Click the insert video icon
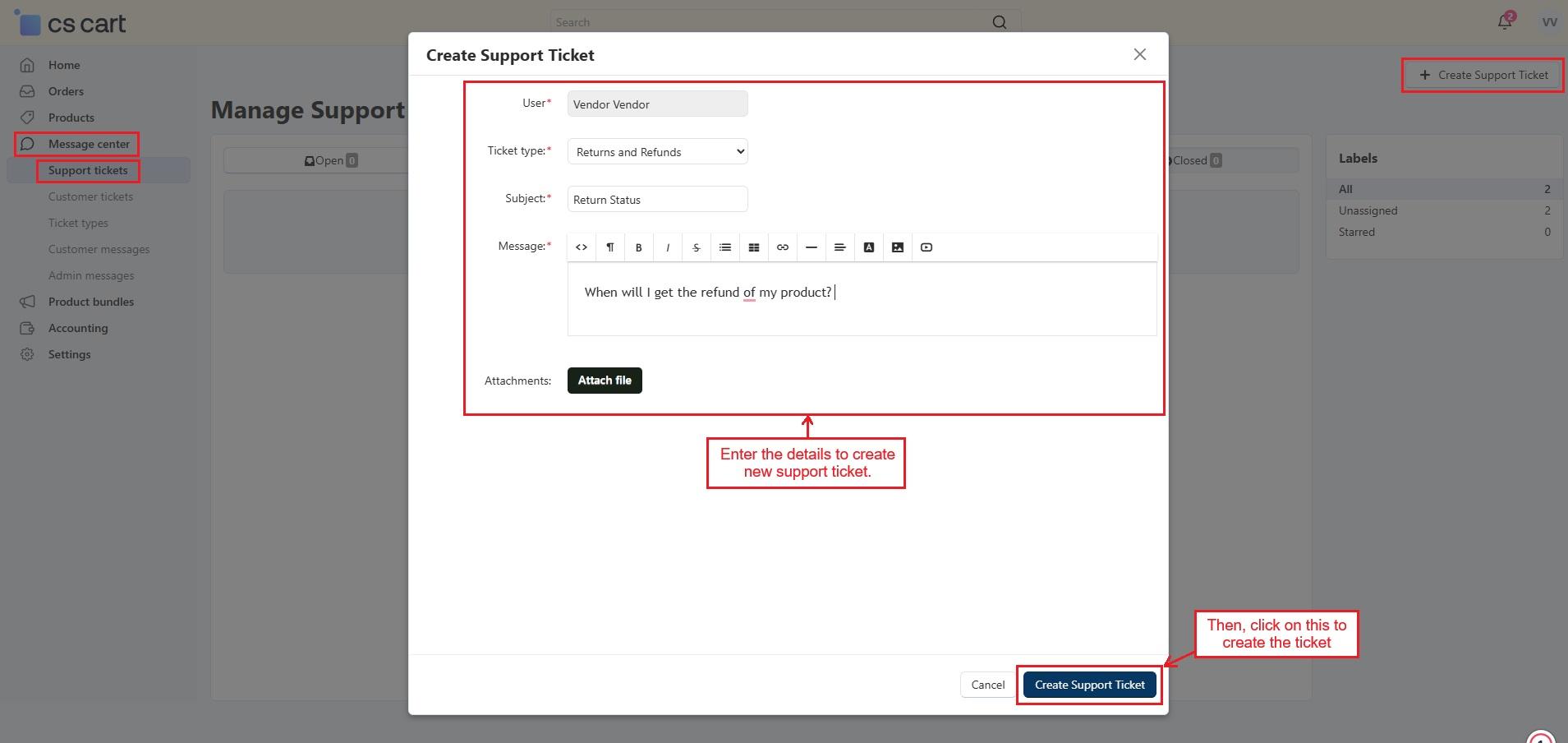The image size is (1568, 743). [x=926, y=247]
